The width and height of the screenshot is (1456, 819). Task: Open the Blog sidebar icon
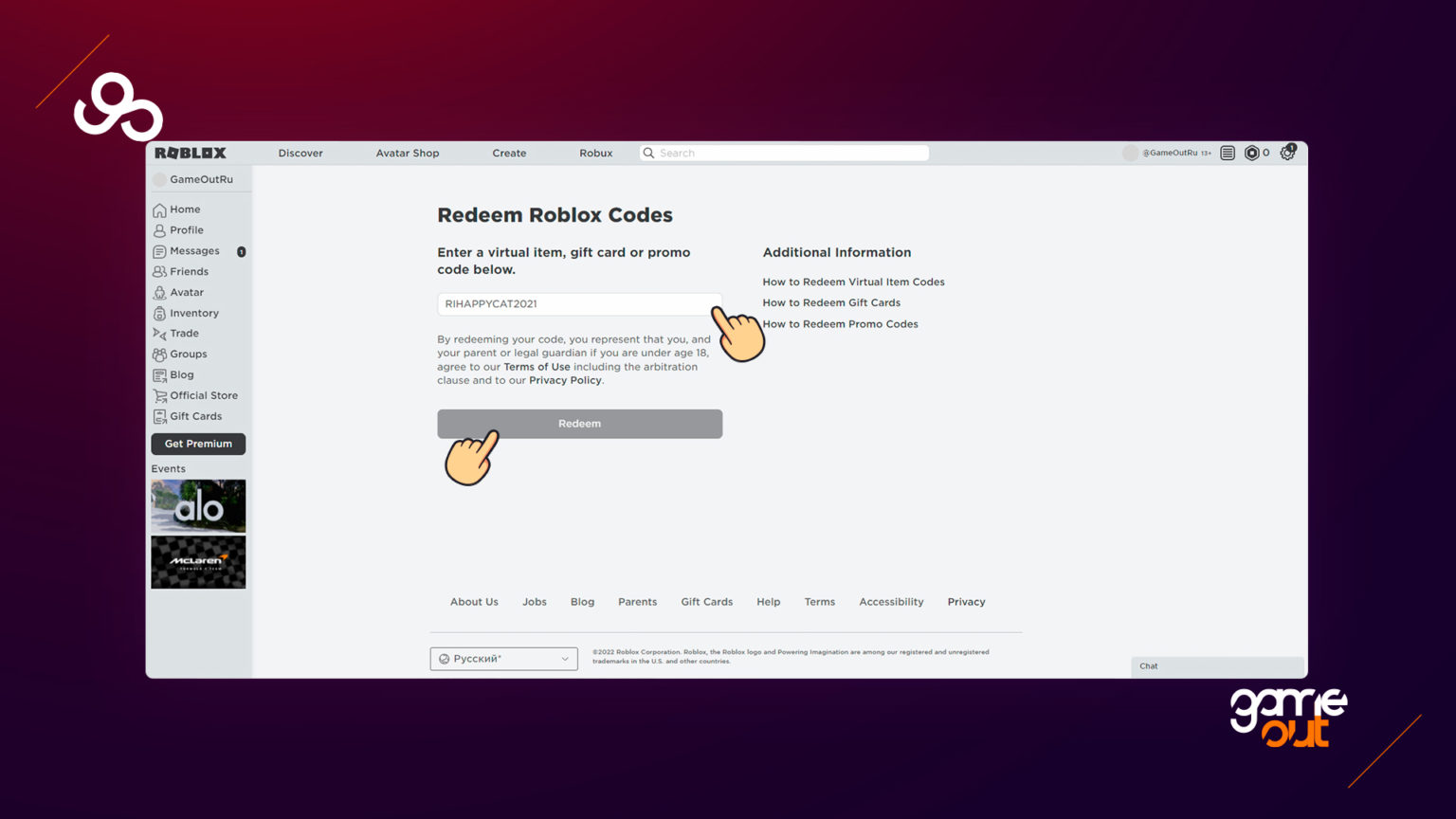[159, 375]
